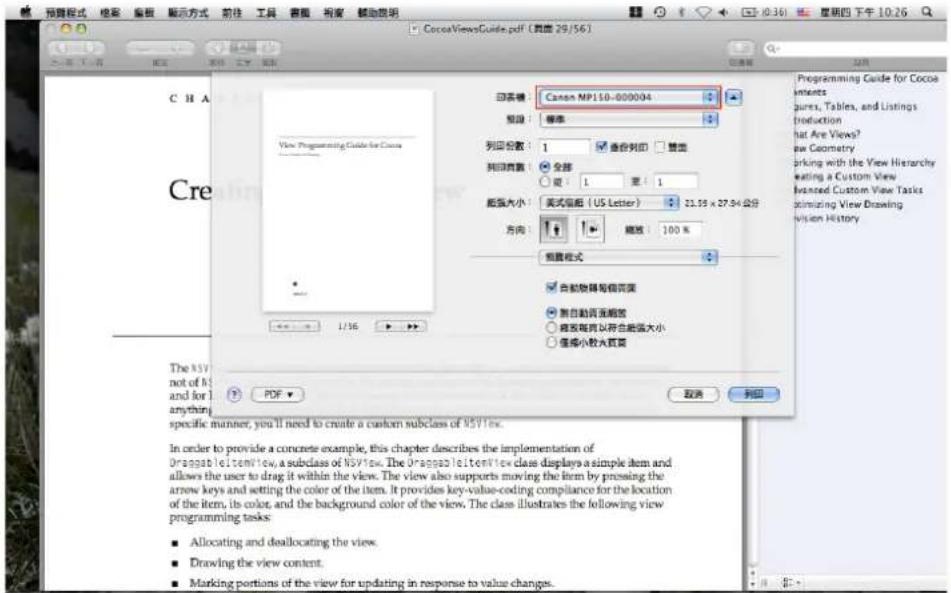Open Advanced Custom View Tasks sidebar entry
Viewport: 951px width, 593px height.
pos(859,190)
